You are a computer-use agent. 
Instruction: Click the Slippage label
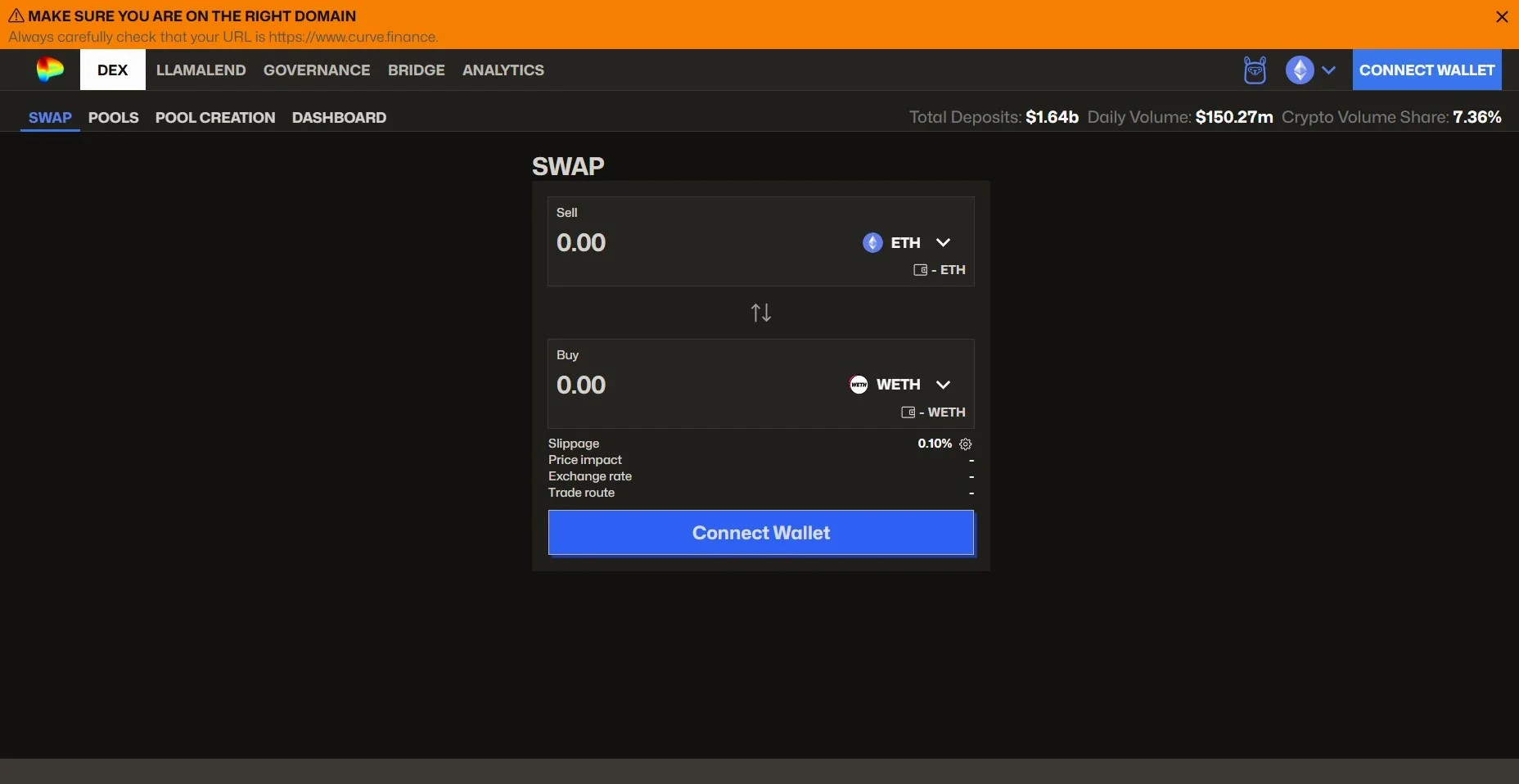coord(574,444)
